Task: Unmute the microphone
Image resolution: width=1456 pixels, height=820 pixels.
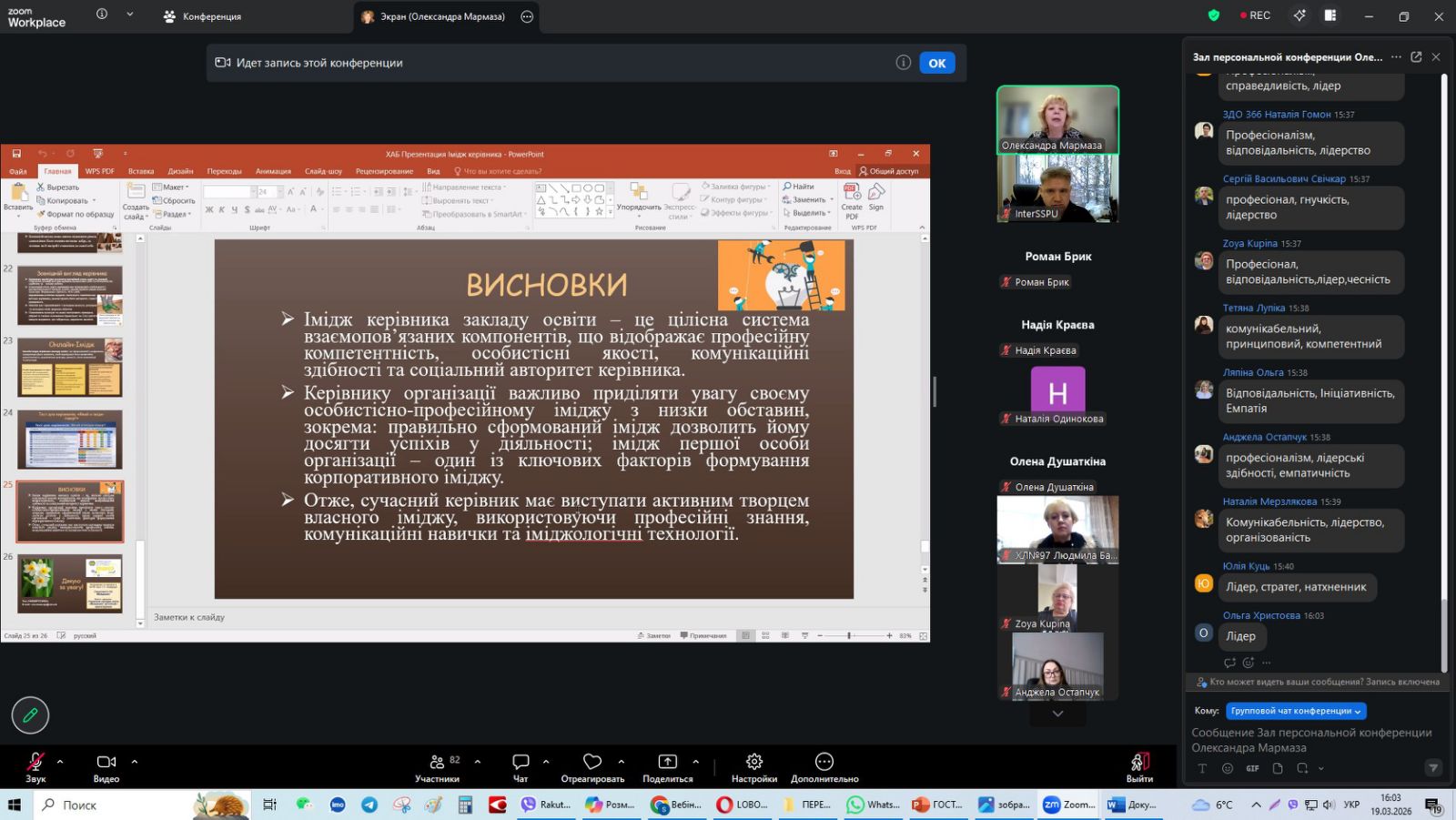Action: pos(35,762)
